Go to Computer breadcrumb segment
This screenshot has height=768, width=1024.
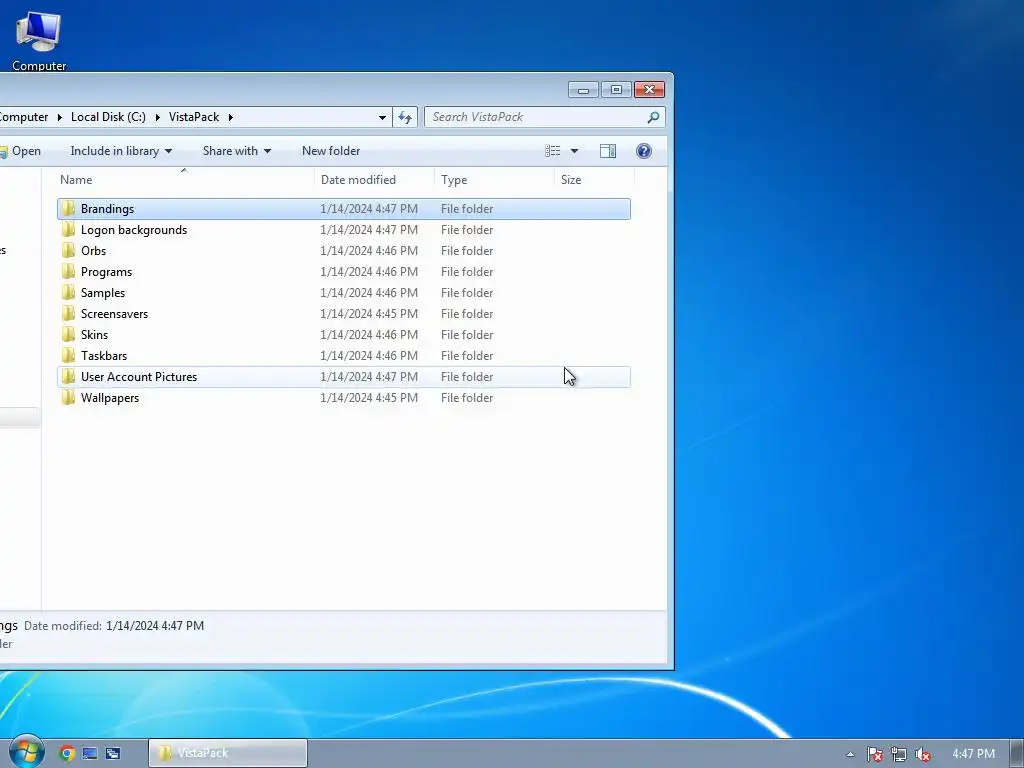coord(24,117)
